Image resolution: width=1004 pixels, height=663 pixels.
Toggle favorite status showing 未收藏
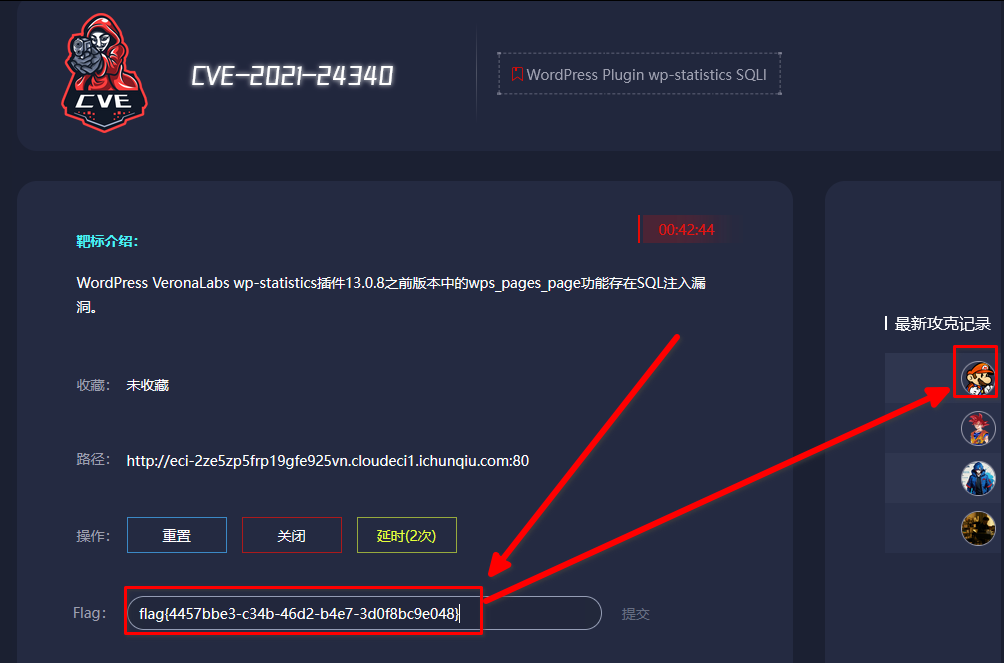pyautogui.click(x=147, y=385)
